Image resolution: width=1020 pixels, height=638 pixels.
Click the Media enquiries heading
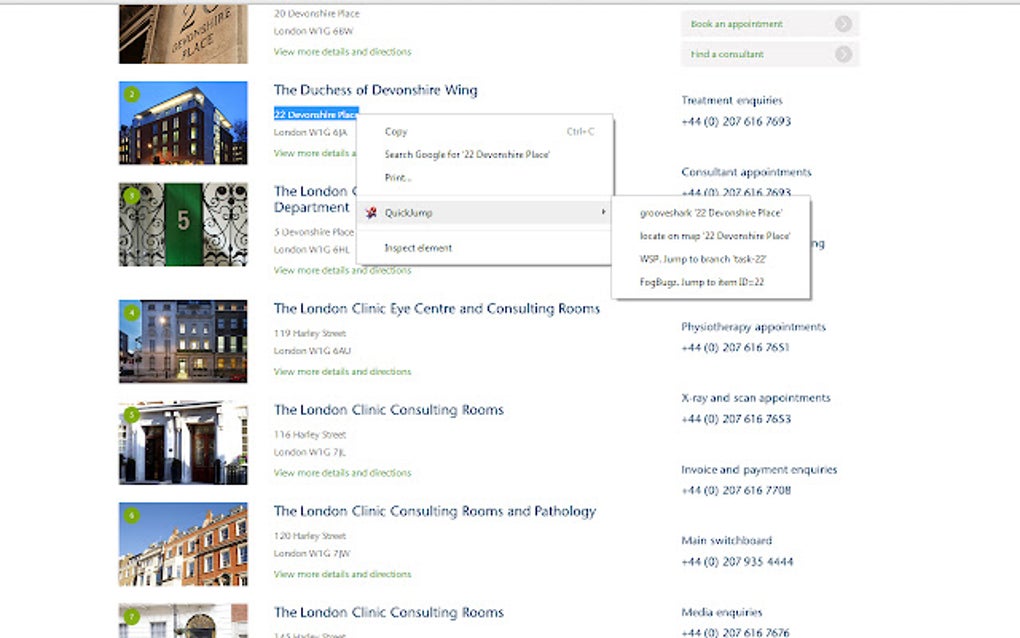(x=721, y=613)
